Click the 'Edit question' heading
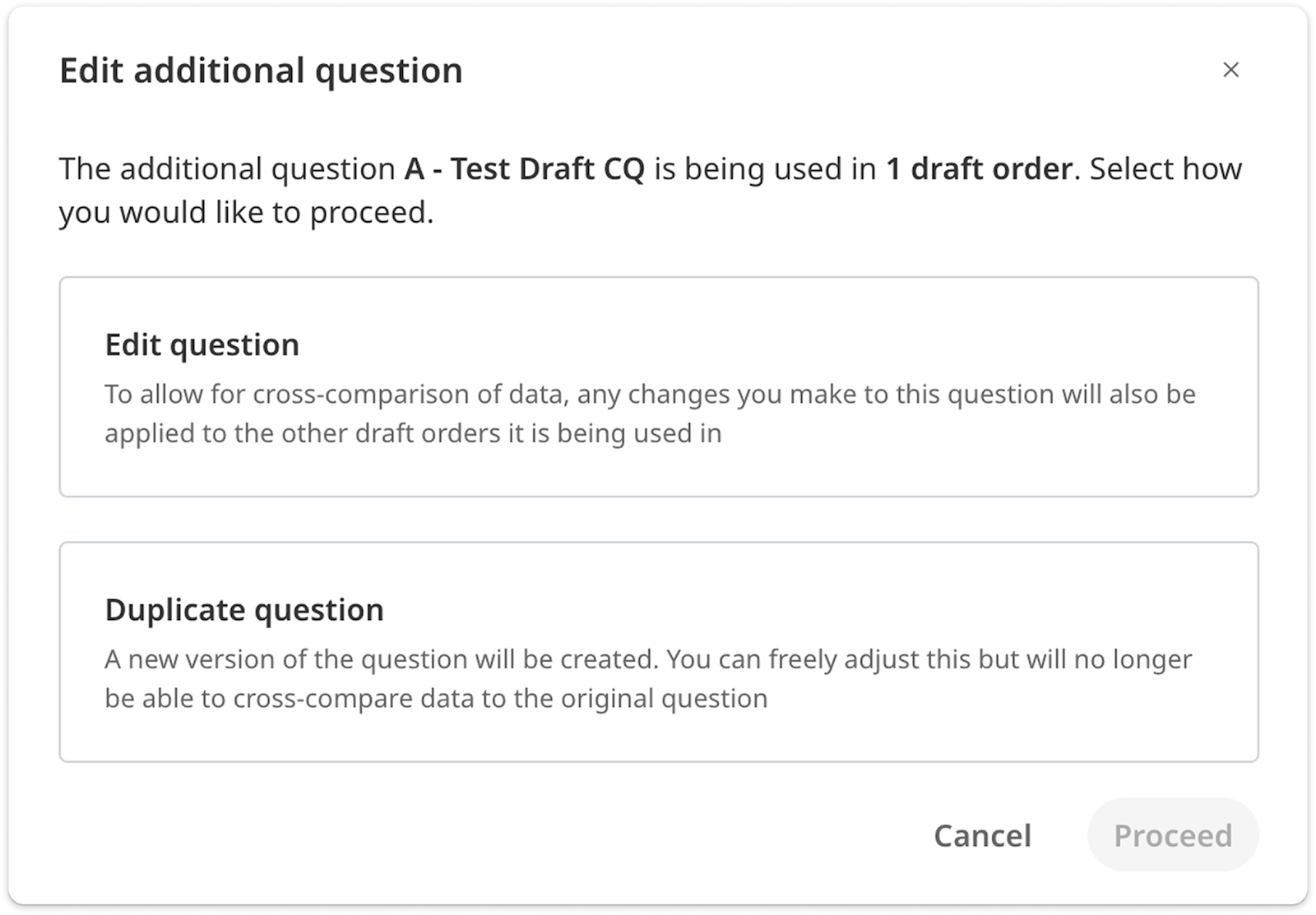This screenshot has height=915, width=1316. (x=202, y=344)
